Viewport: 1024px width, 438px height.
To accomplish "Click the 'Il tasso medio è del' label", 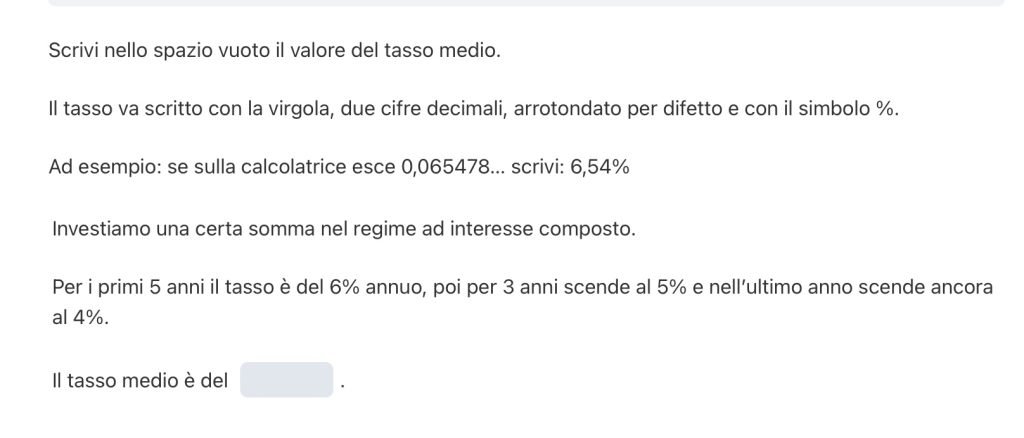I will 140,381.
